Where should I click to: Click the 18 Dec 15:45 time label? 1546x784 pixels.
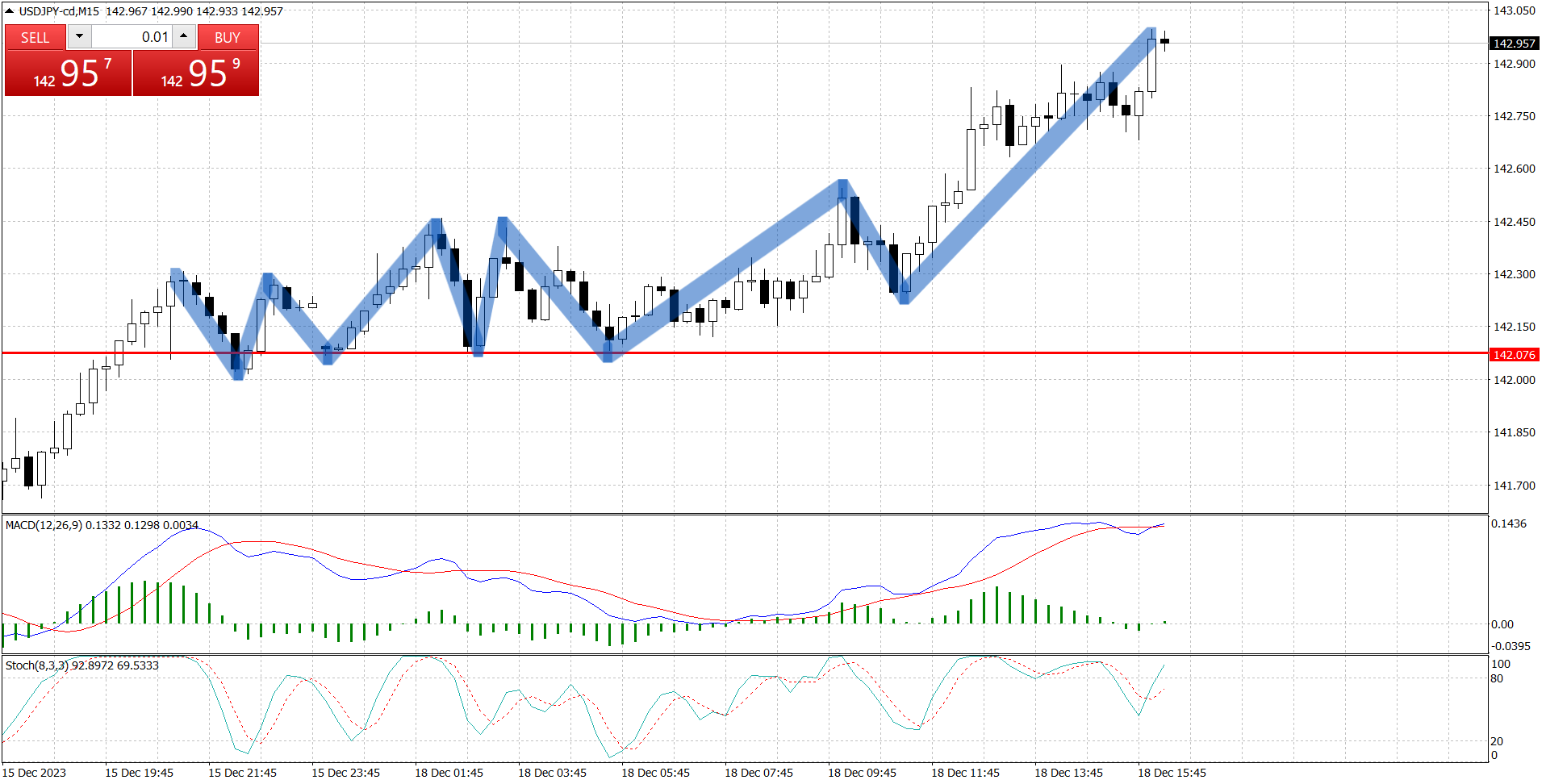[1172, 773]
